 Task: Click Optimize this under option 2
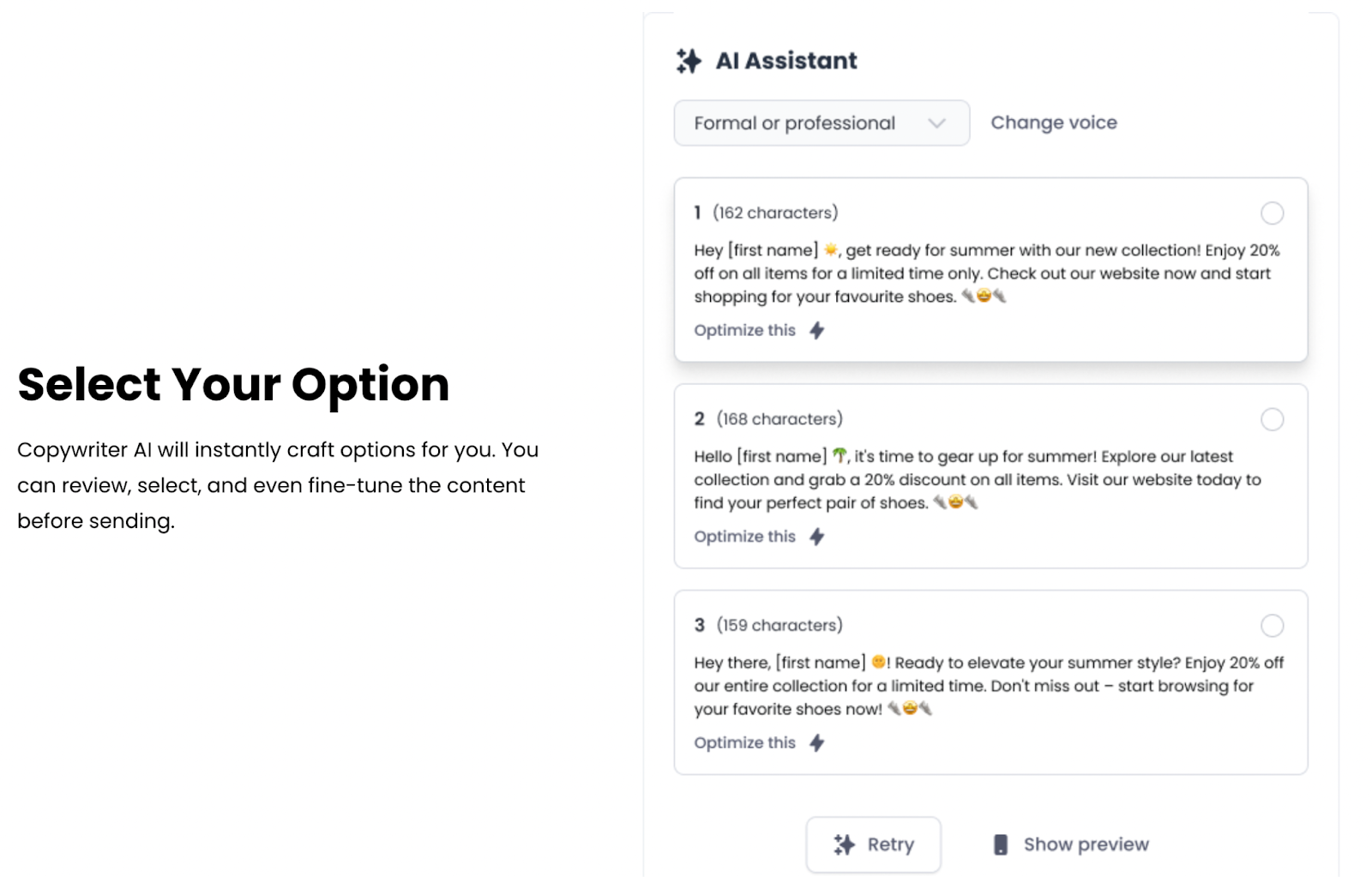(744, 537)
